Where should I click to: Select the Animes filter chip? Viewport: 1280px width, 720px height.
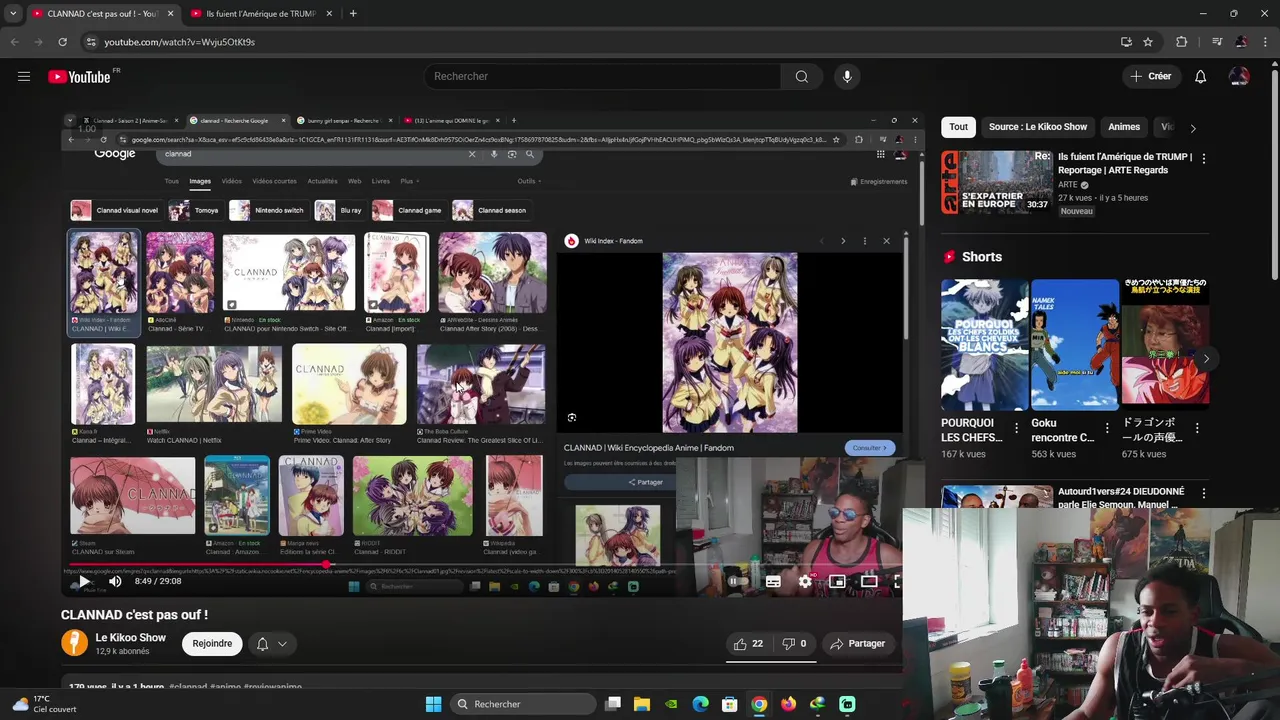(1123, 127)
